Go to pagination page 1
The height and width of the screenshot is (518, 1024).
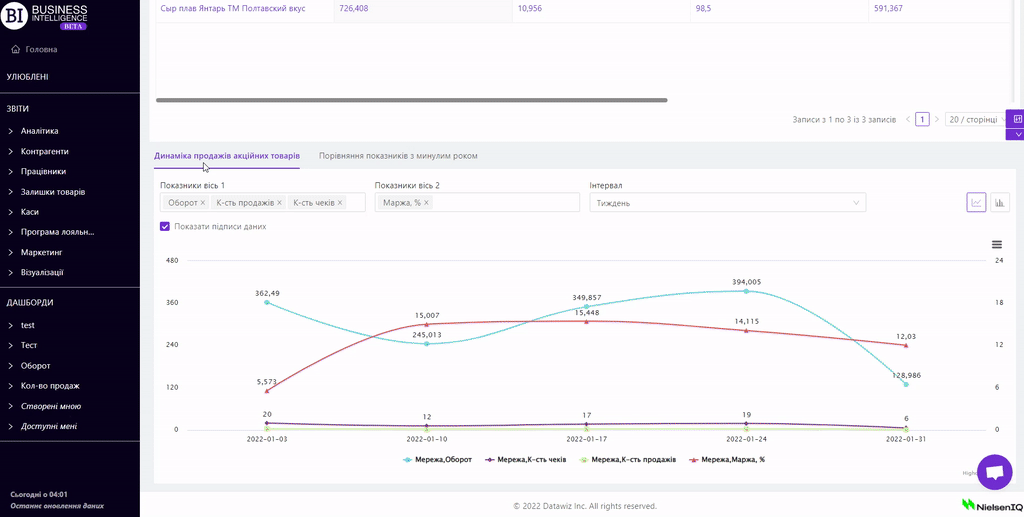tap(922, 119)
